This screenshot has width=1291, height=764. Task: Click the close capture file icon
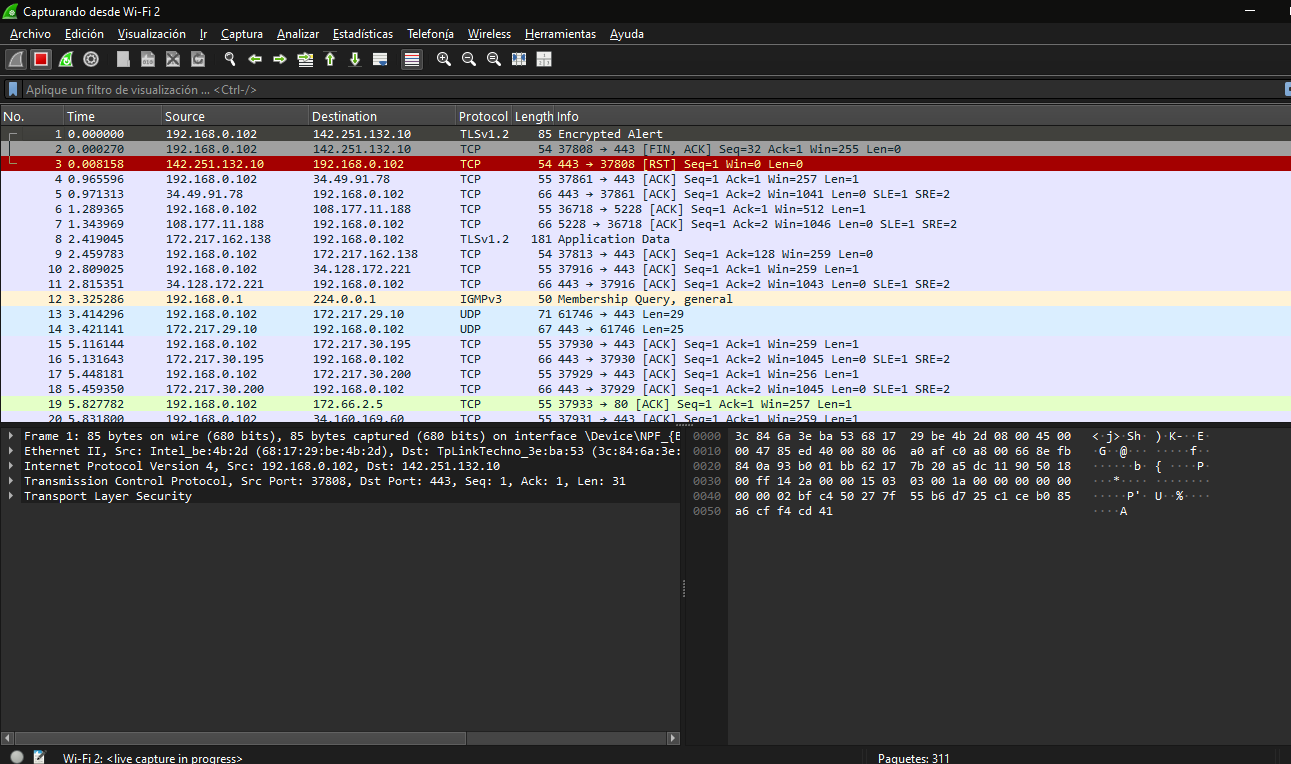173,59
